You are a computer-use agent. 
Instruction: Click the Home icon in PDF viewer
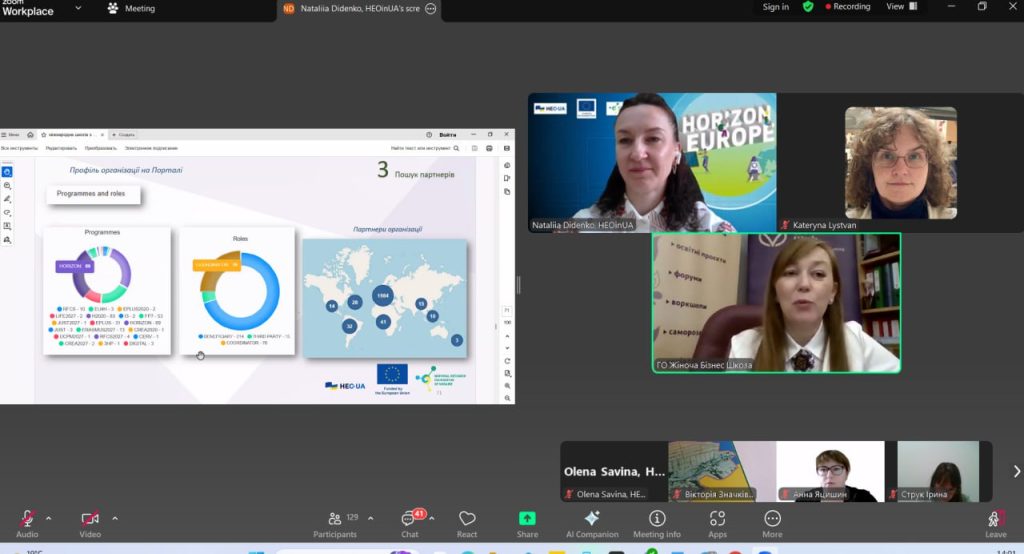pos(30,135)
